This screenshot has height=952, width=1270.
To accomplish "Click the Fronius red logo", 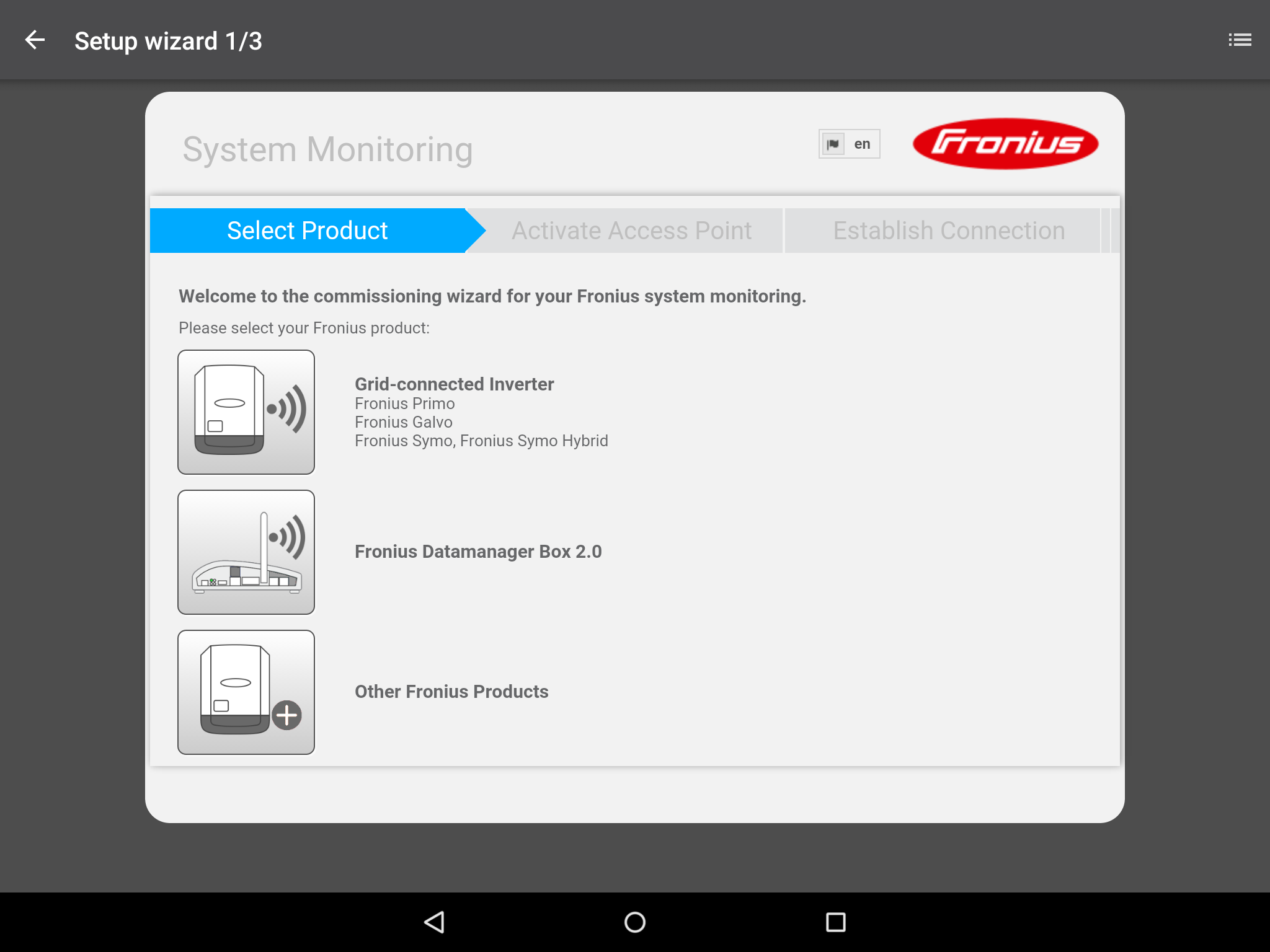I will click(x=1005, y=144).
